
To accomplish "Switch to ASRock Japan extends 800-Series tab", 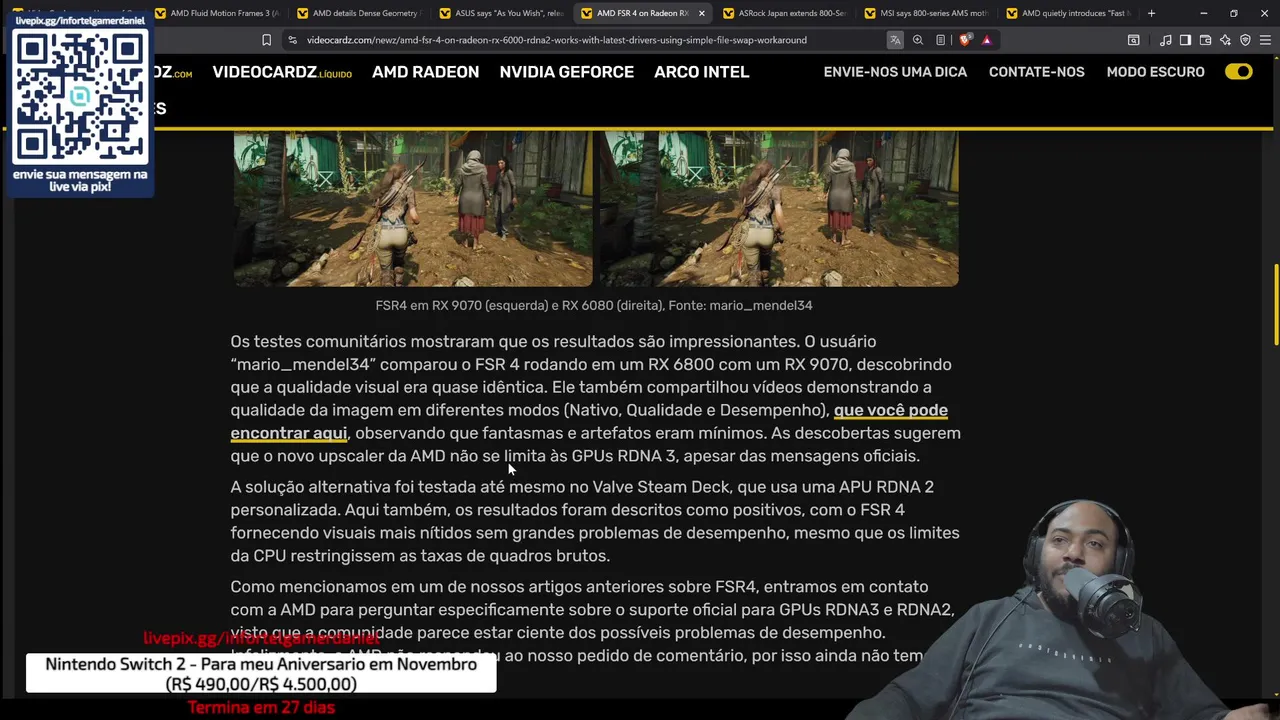I will (785, 13).
